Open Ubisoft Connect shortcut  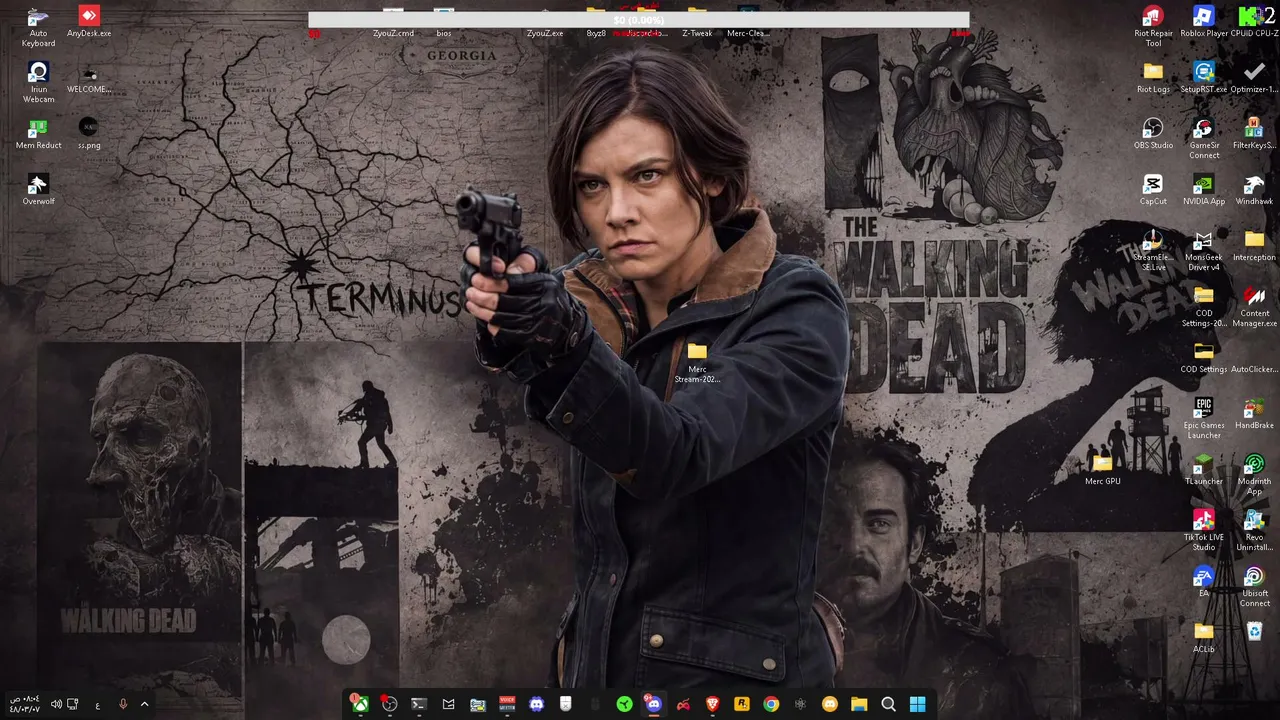(1254, 587)
